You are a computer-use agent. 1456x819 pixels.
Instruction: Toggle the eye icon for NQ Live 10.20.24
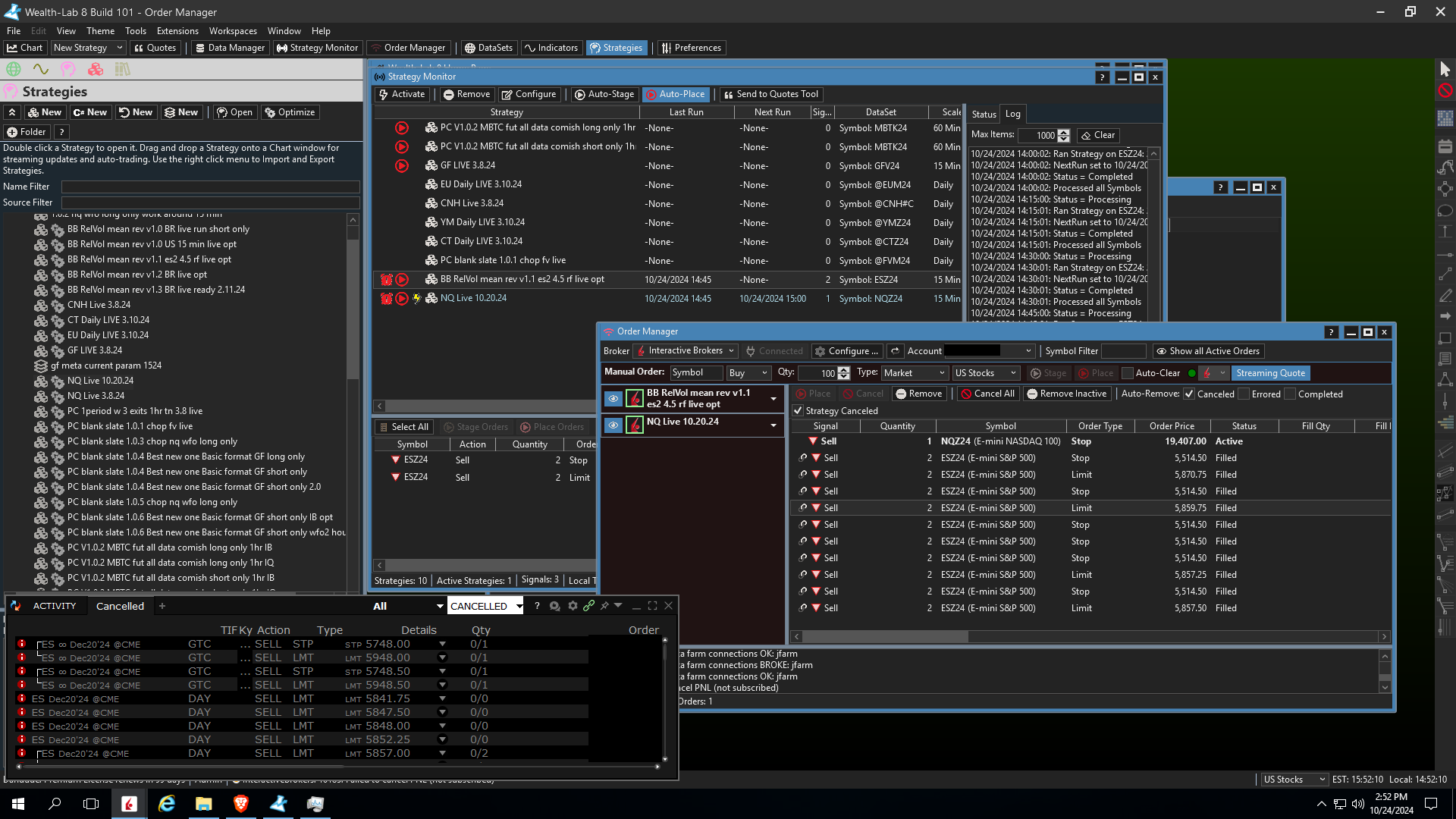tap(613, 425)
